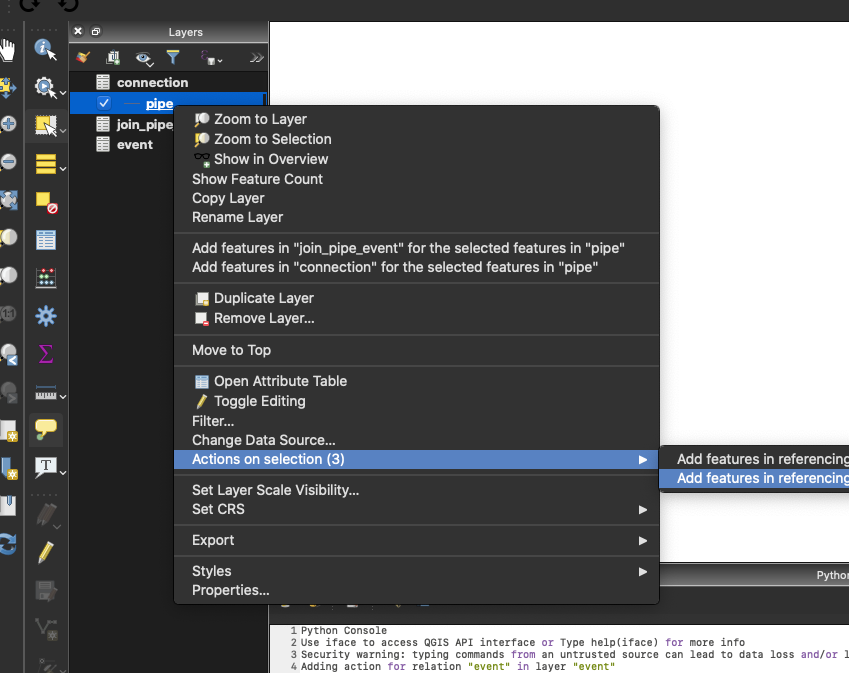Open the Processing Toolbox gear icon
This screenshot has width=849, height=673.
click(46, 316)
